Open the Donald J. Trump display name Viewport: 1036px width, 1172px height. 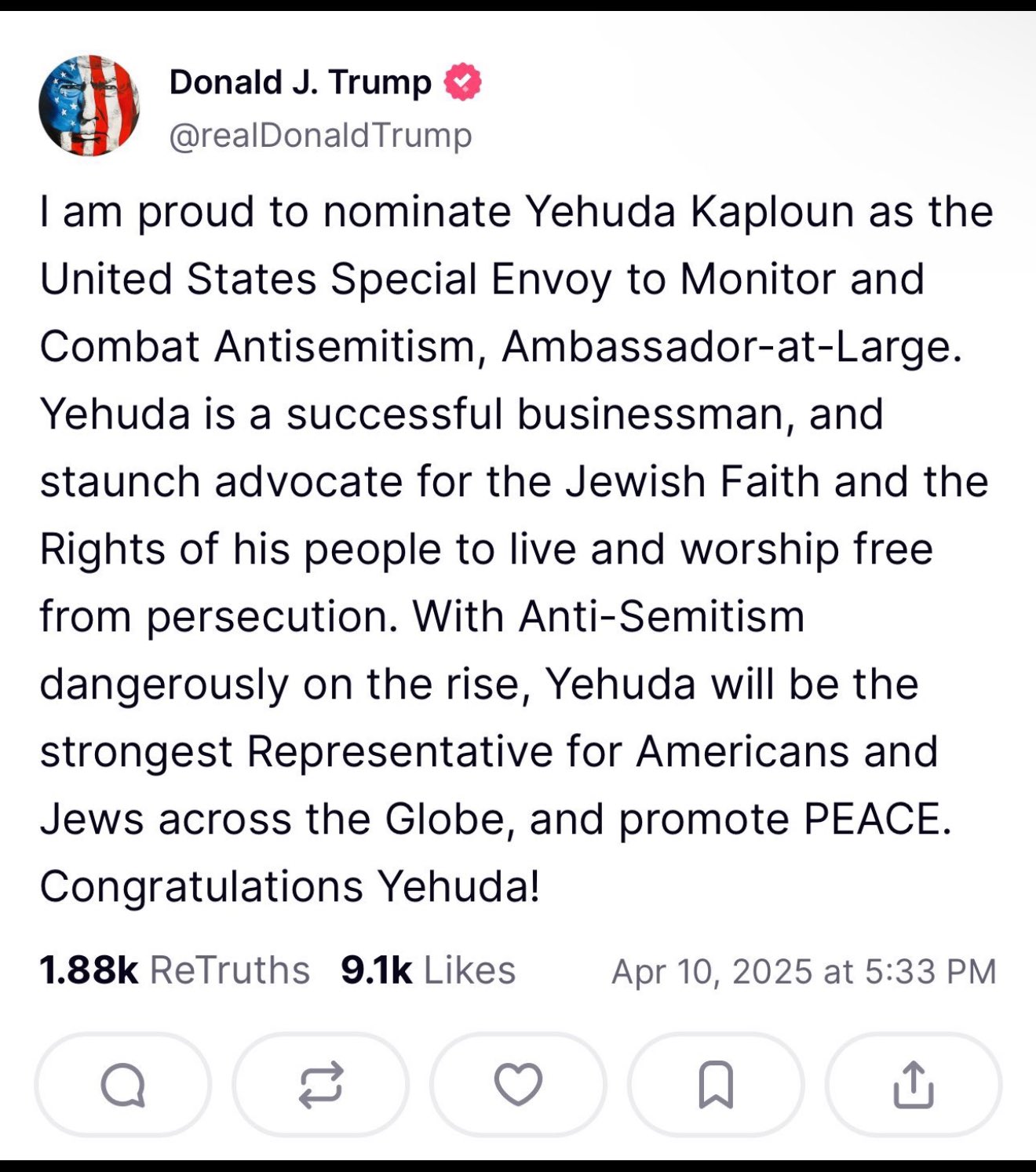[301, 82]
